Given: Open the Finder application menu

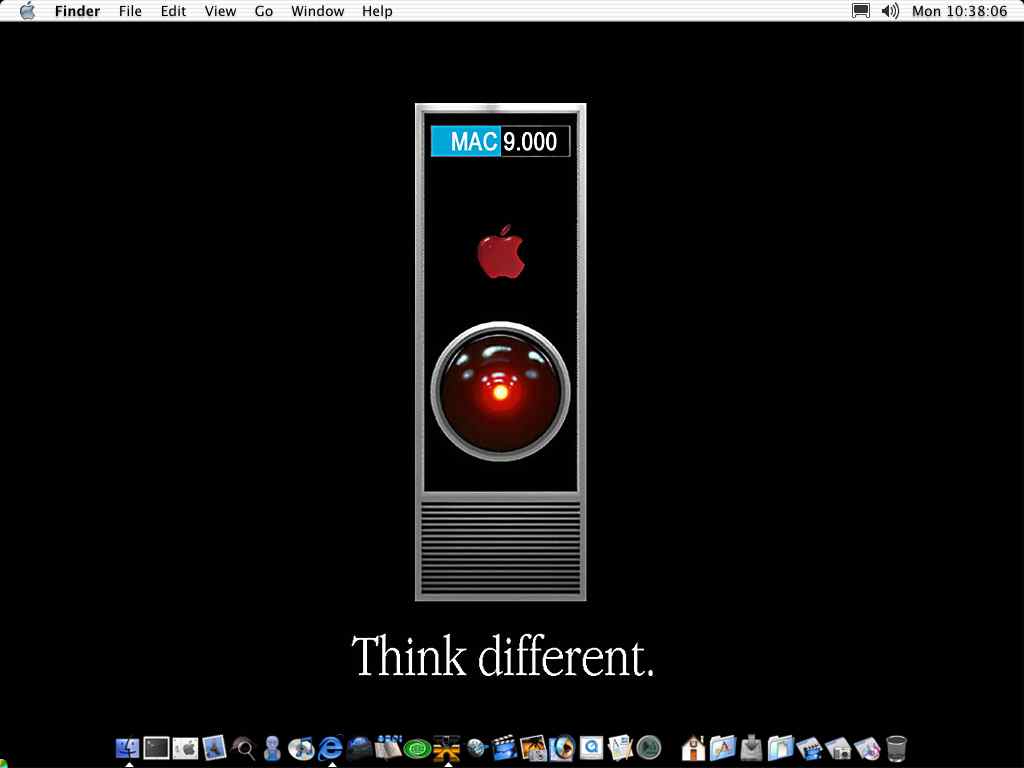Looking at the screenshot, I should tap(77, 11).
